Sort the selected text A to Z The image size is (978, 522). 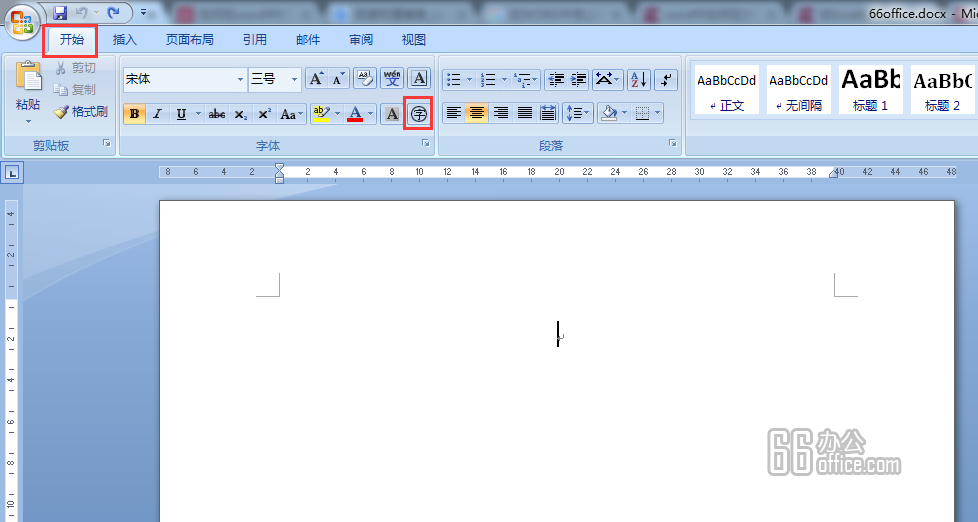[639, 79]
